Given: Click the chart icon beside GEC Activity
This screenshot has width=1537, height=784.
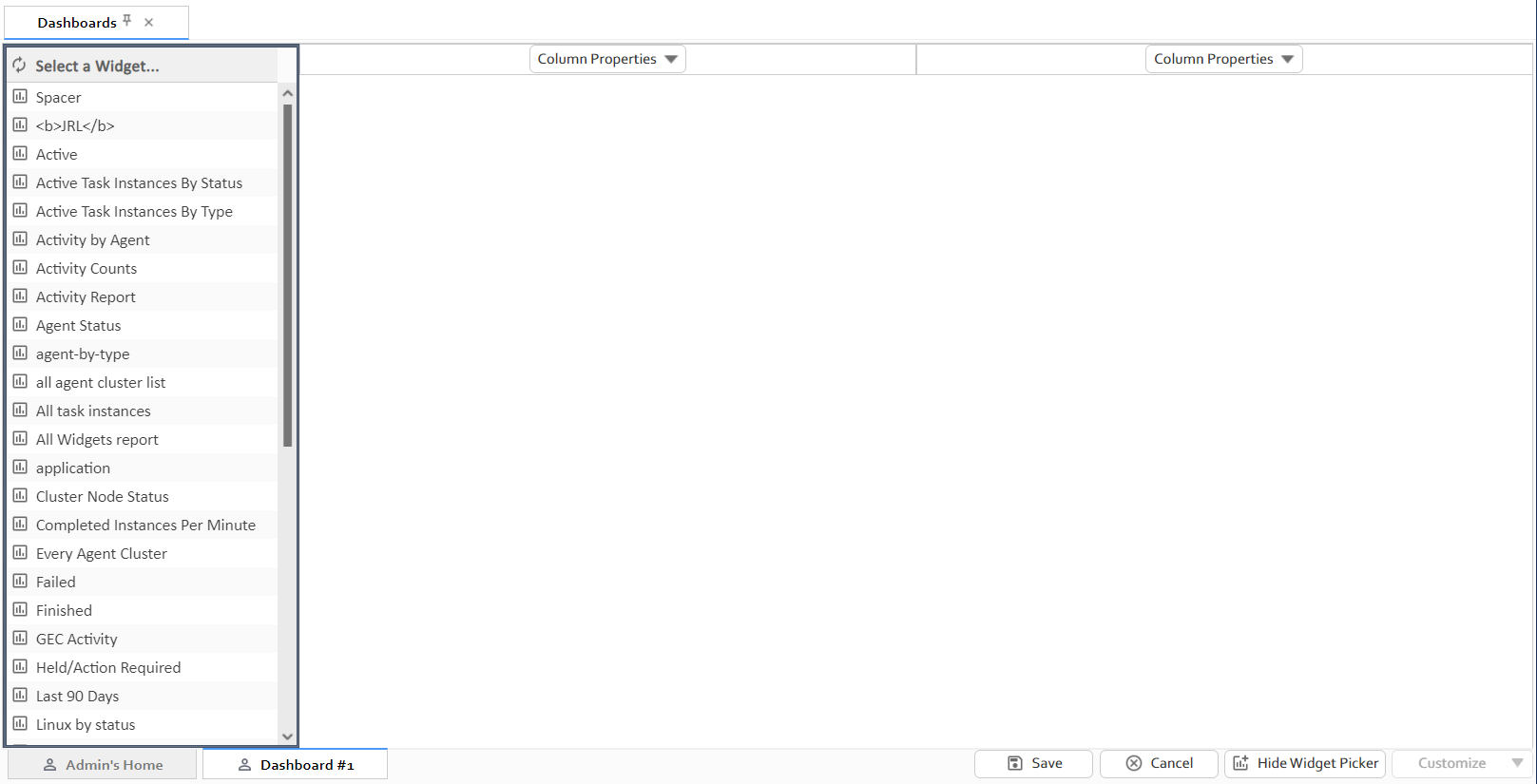Looking at the screenshot, I should tap(20, 639).
